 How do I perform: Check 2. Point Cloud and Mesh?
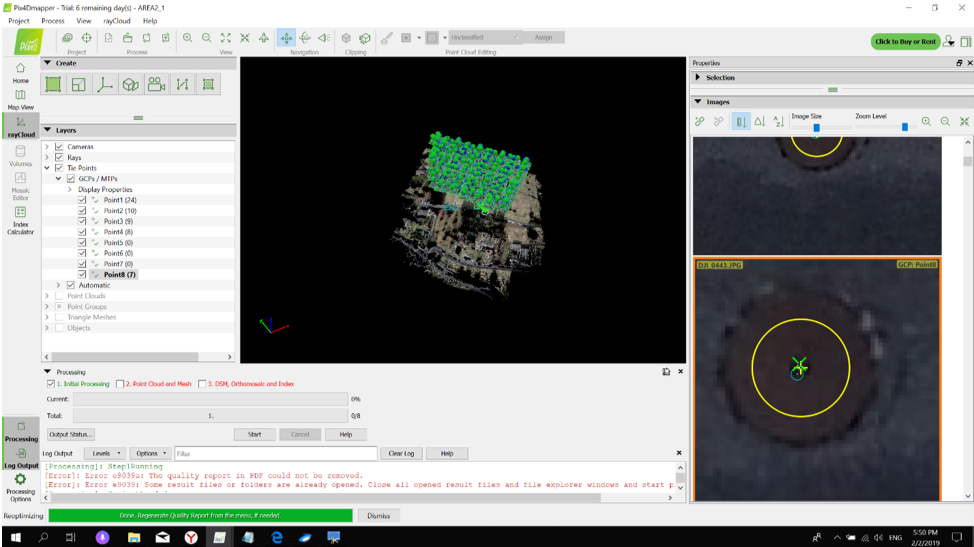[120, 384]
